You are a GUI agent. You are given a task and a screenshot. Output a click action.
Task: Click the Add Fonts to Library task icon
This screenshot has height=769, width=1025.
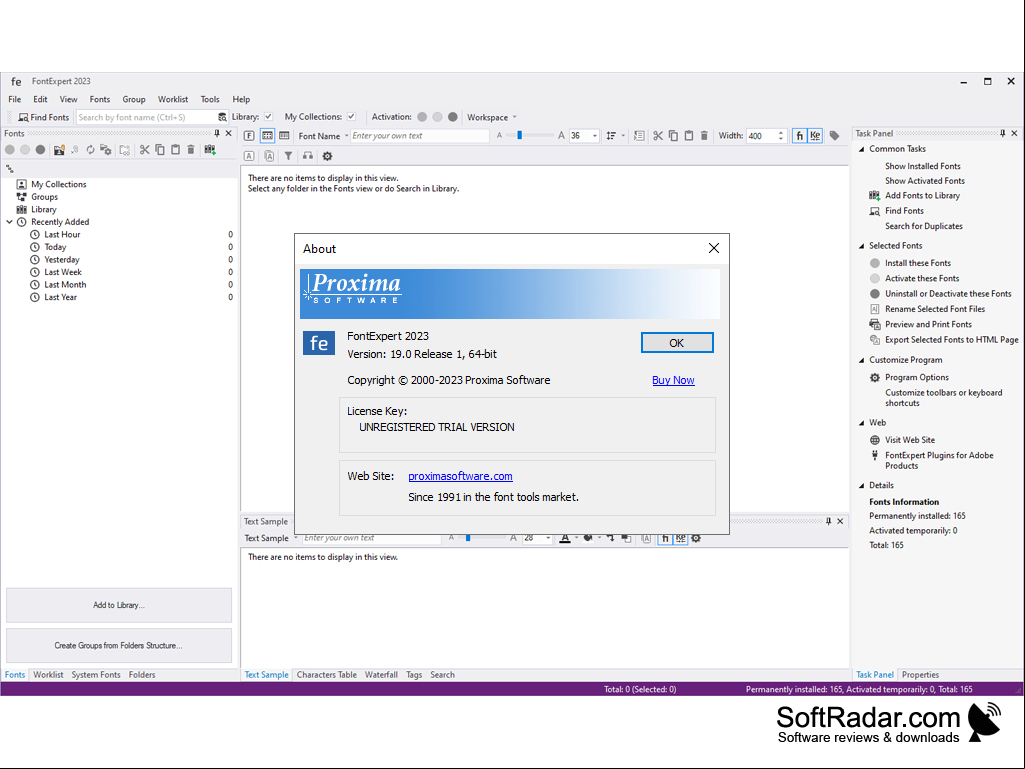coord(875,196)
